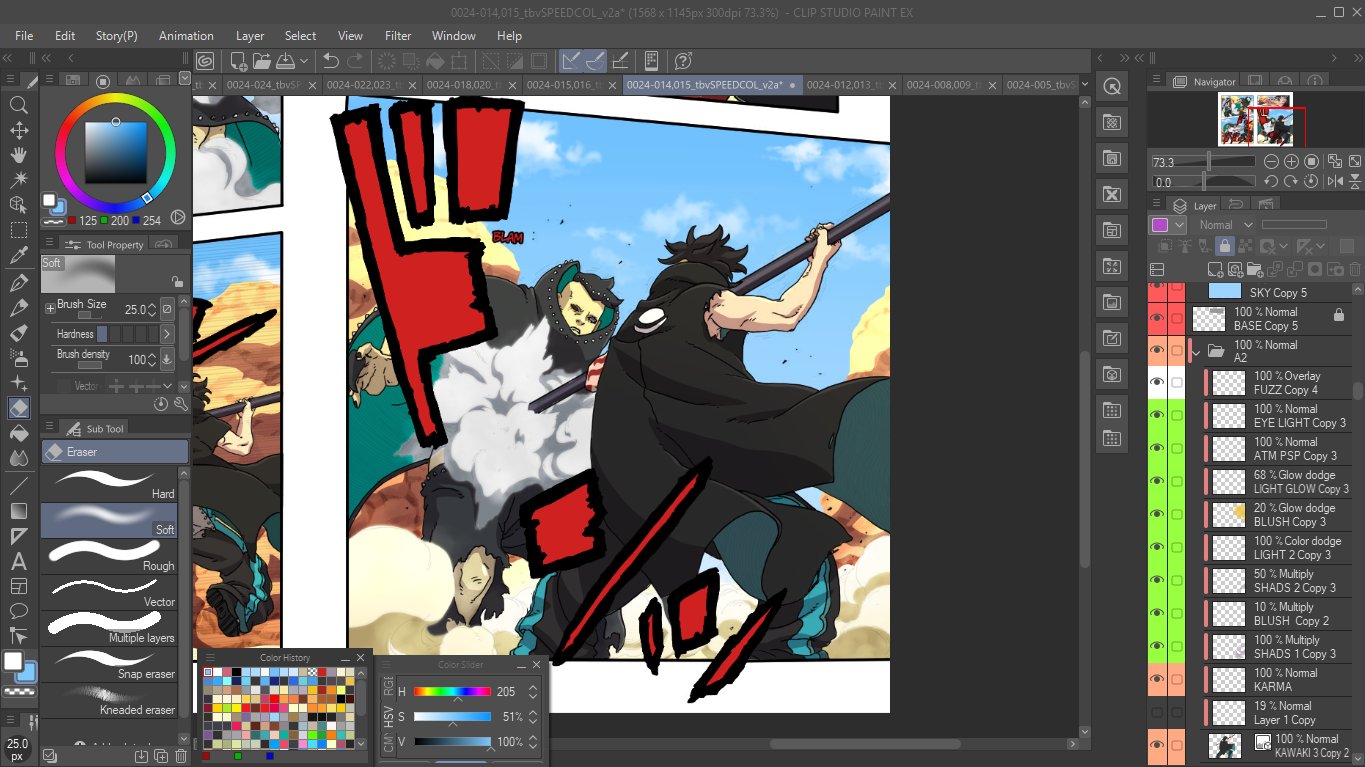Viewport: 1365px width, 767px height.
Task: Delete sub tool using trash icon
Action: tap(180, 756)
